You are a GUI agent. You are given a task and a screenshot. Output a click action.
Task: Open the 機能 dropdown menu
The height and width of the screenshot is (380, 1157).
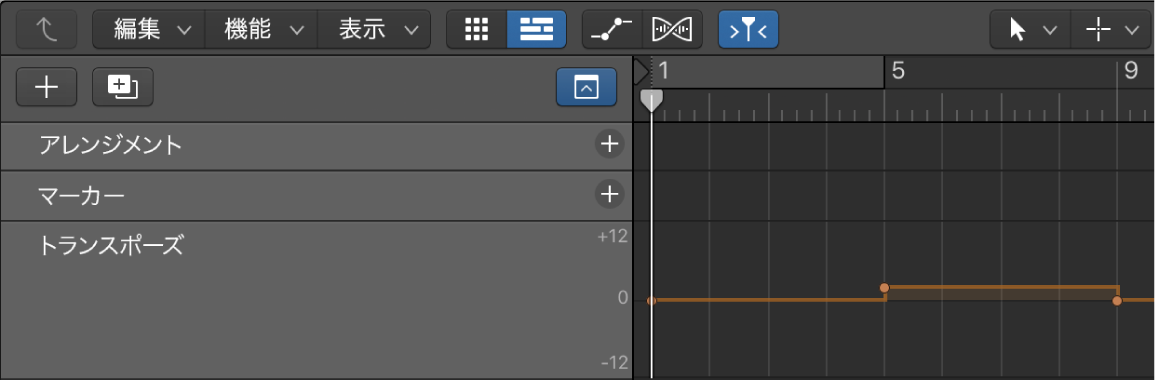[x=261, y=30]
